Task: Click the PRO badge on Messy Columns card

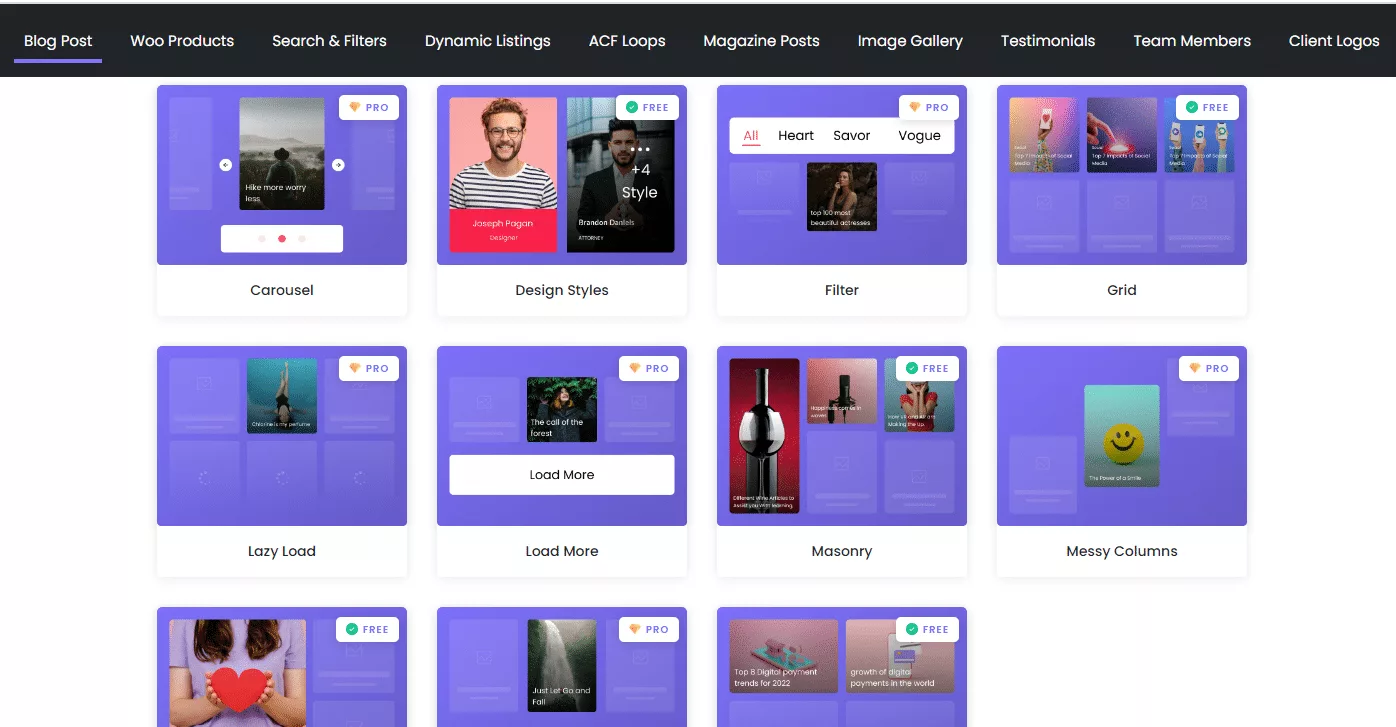Action: [1209, 368]
